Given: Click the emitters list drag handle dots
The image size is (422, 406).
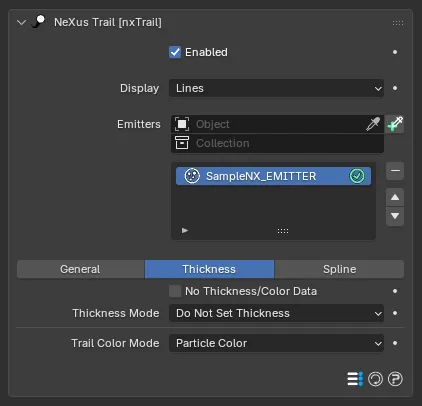Looking at the screenshot, I should 283,231.
